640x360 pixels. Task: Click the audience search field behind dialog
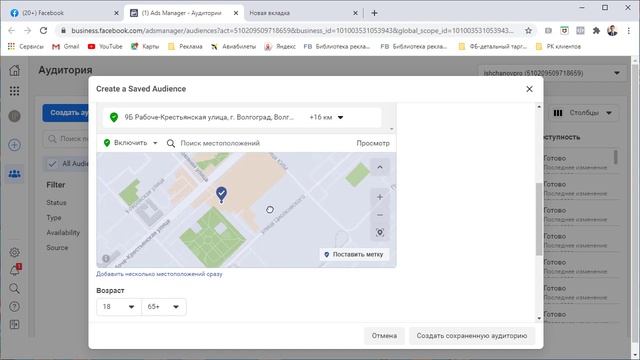(67, 139)
